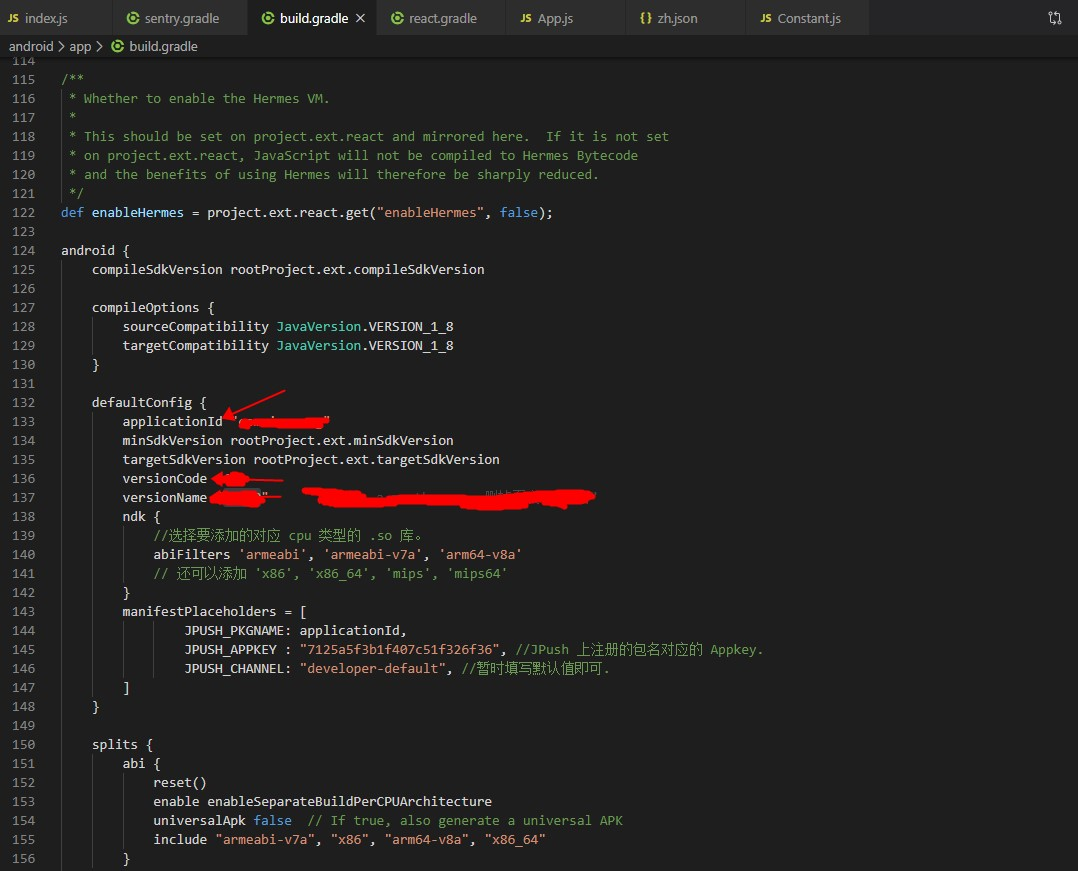1078x871 pixels.
Task: Click the gradle icon on sentry.gradle tab
Action: (133, 19)
